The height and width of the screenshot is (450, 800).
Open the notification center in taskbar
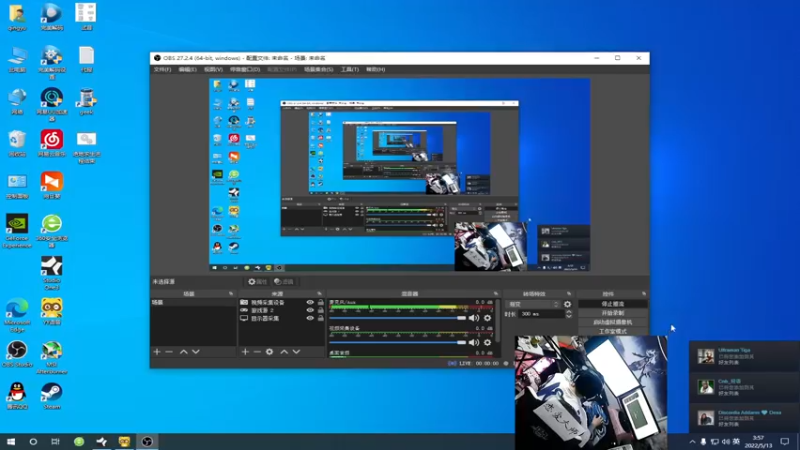coord(785,442)
